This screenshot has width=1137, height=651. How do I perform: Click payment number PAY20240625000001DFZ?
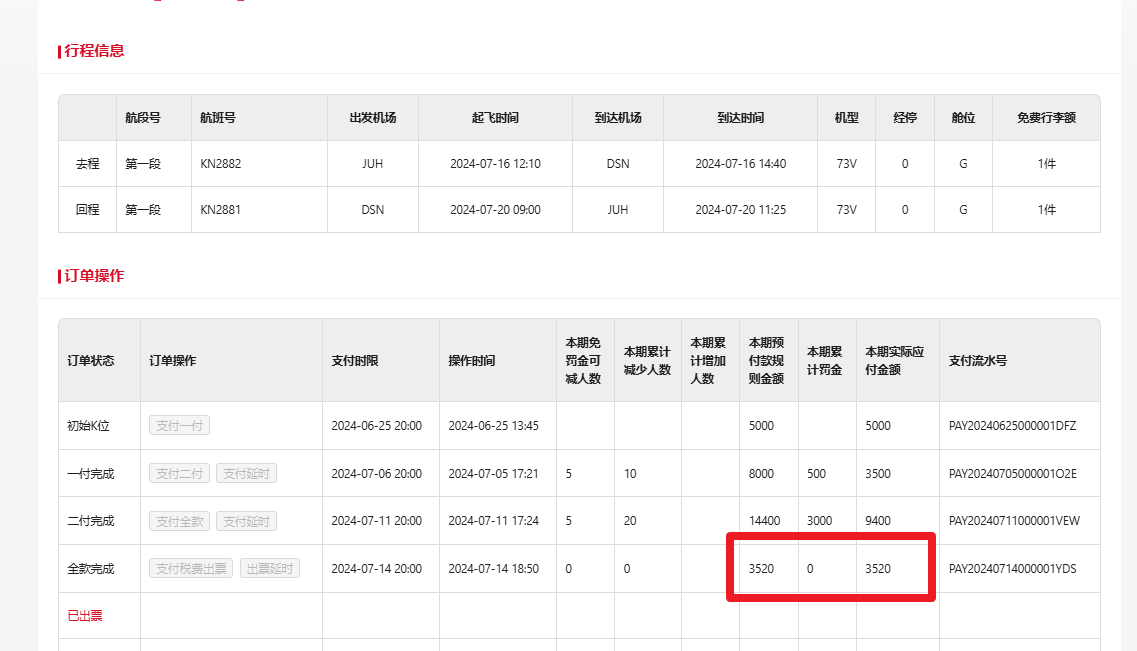[x=1012, y=426]
